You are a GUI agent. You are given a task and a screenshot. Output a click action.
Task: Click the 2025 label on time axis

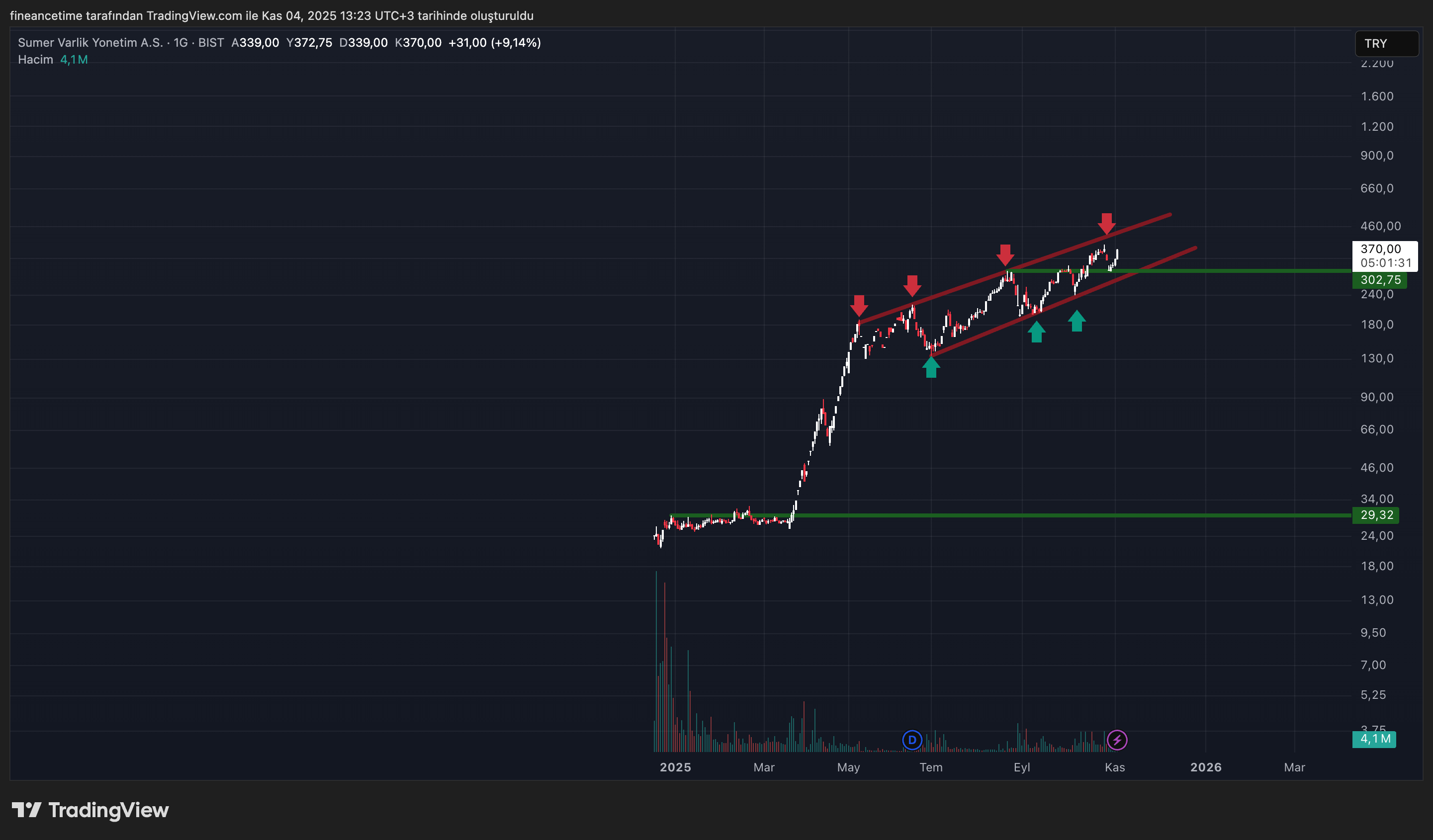tap(675, 767)
